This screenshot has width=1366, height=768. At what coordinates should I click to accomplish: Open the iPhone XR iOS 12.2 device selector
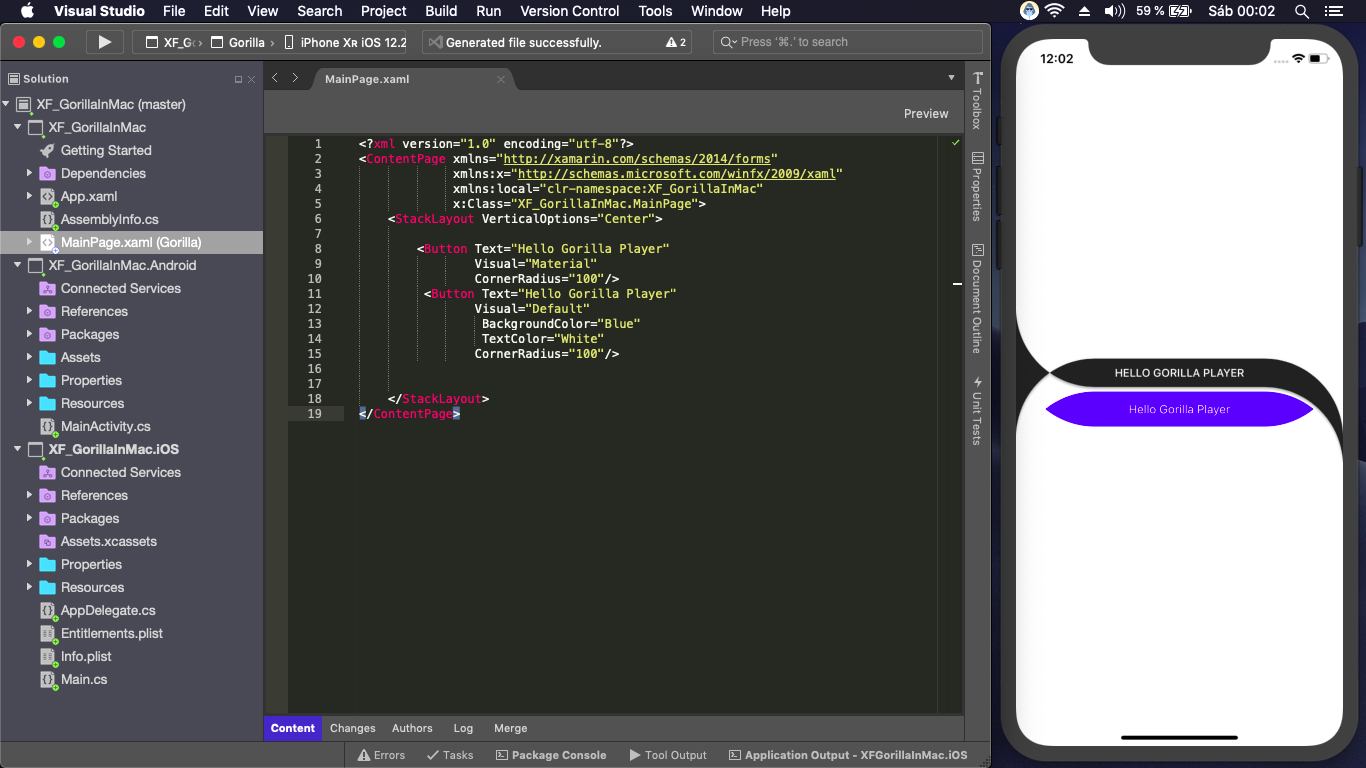[345, 42]
